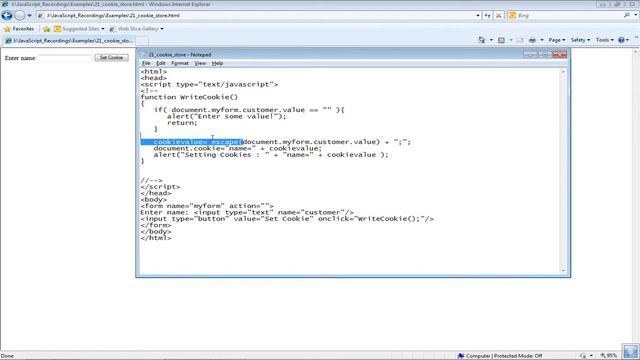Click the '<form name="myform"' line
Image resolution: width=640 pixels, height=360 pixels.
[207, 206]
